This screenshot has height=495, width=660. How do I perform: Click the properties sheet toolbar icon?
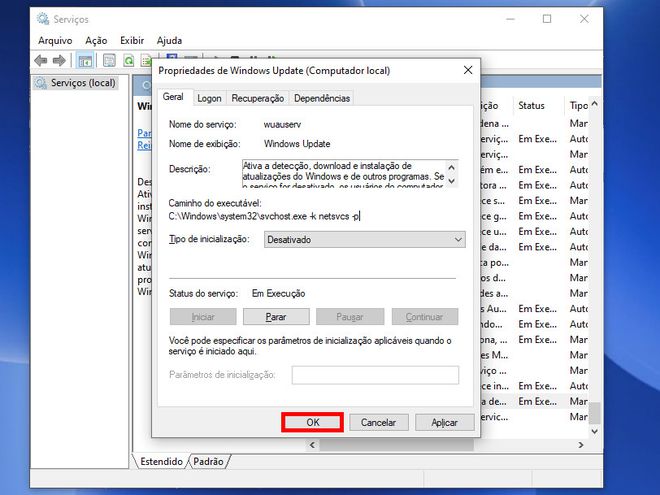tap(109, 61)
